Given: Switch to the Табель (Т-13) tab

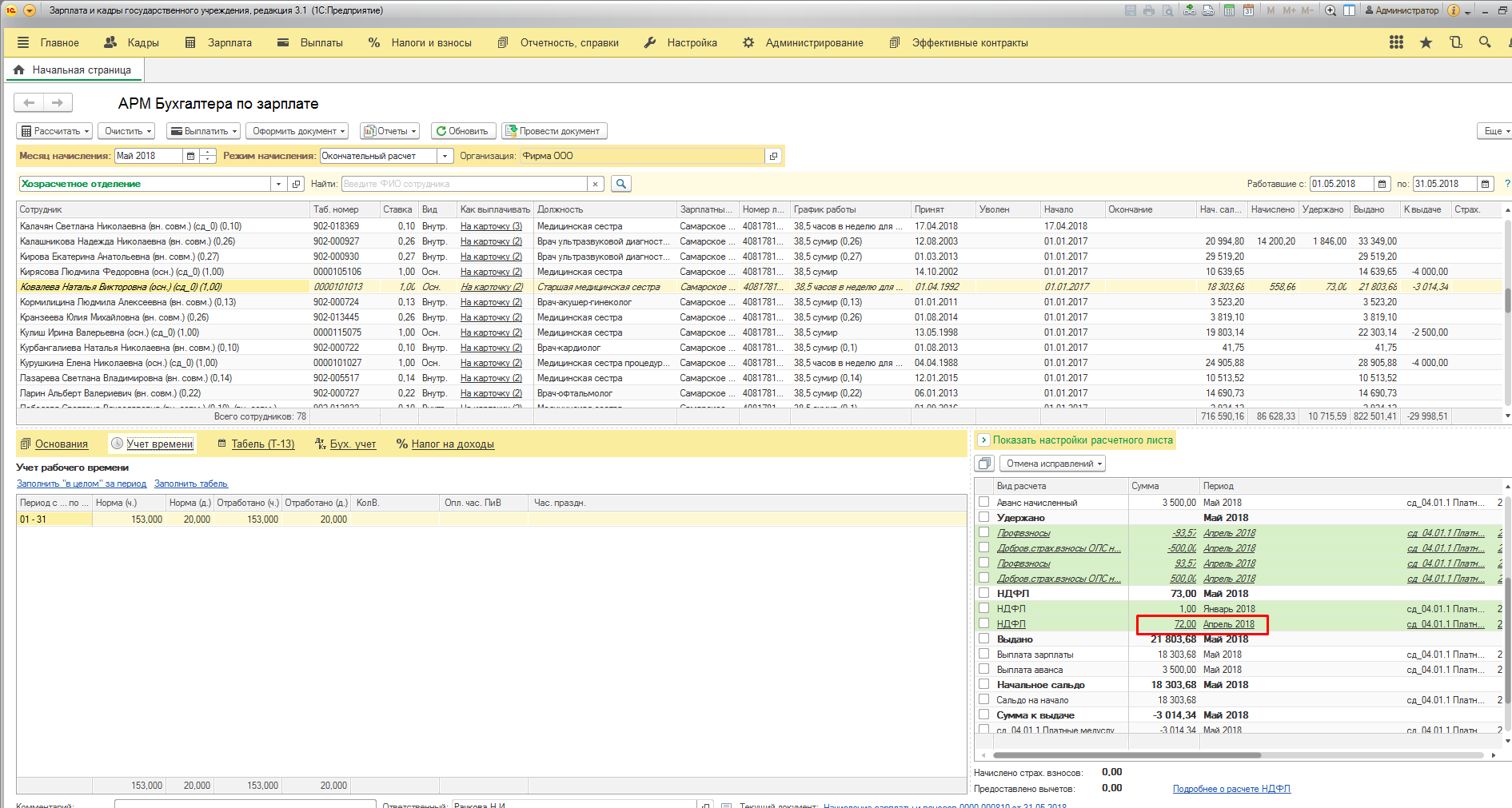Looking at the screenshot, I should click(x=262, y=444).
